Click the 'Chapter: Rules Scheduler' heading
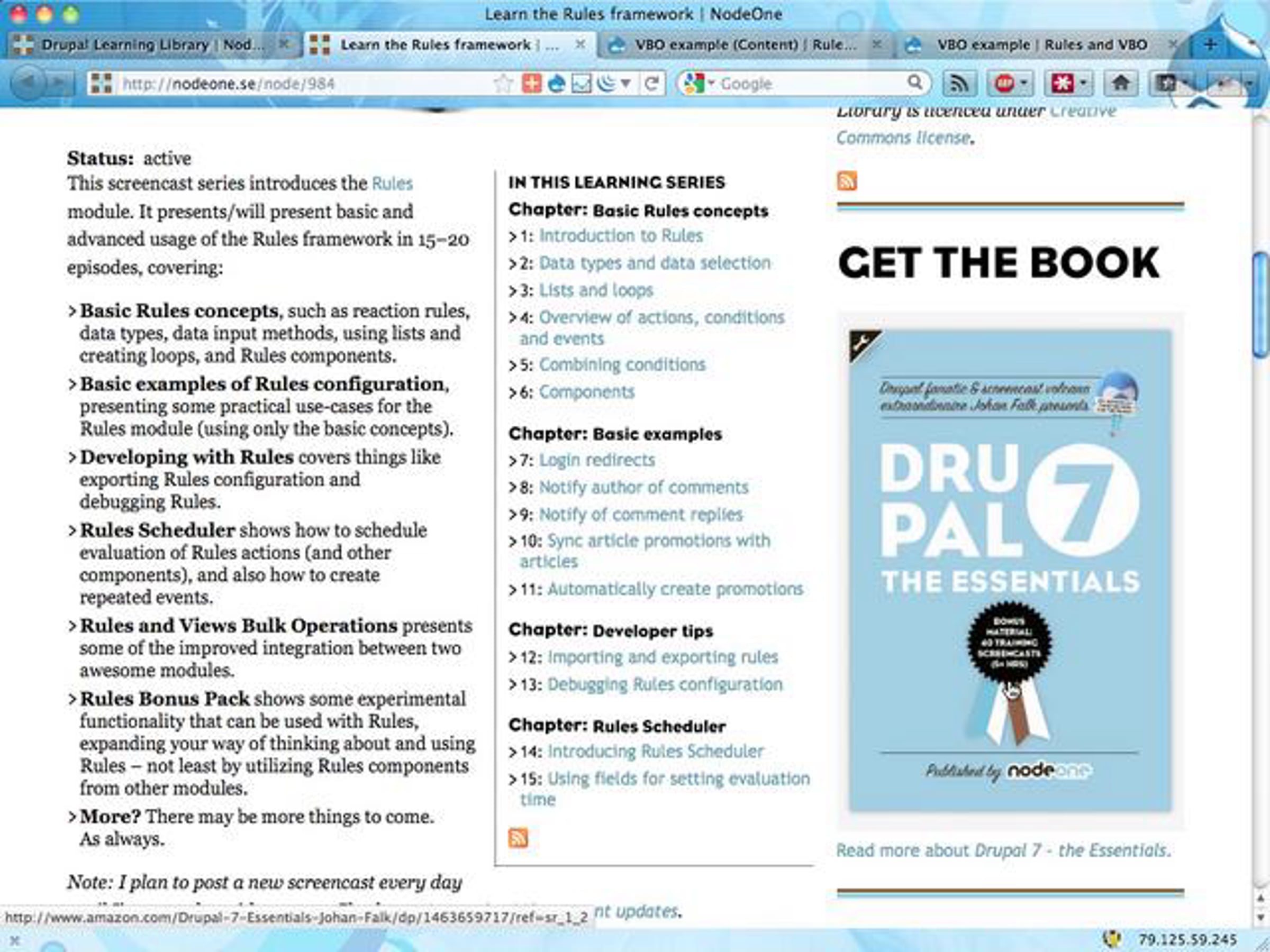This screenshot has height=952, width=1270. click(x=617, y=726)
